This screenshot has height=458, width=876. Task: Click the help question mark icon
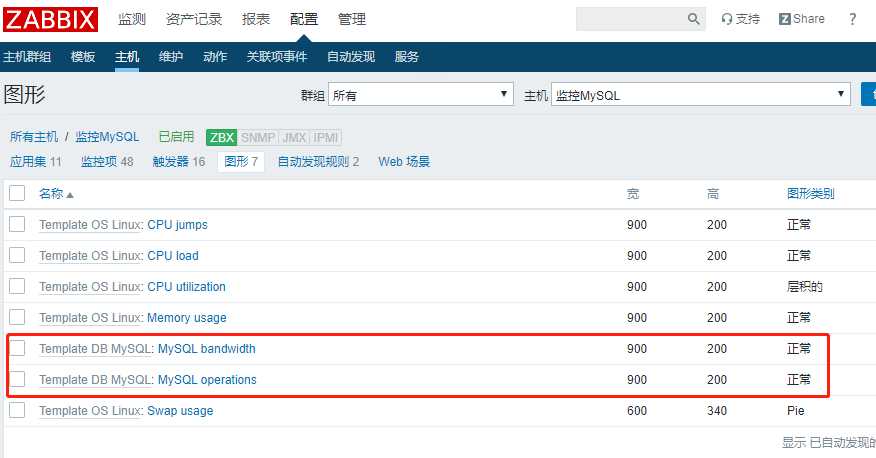(853, 19)
